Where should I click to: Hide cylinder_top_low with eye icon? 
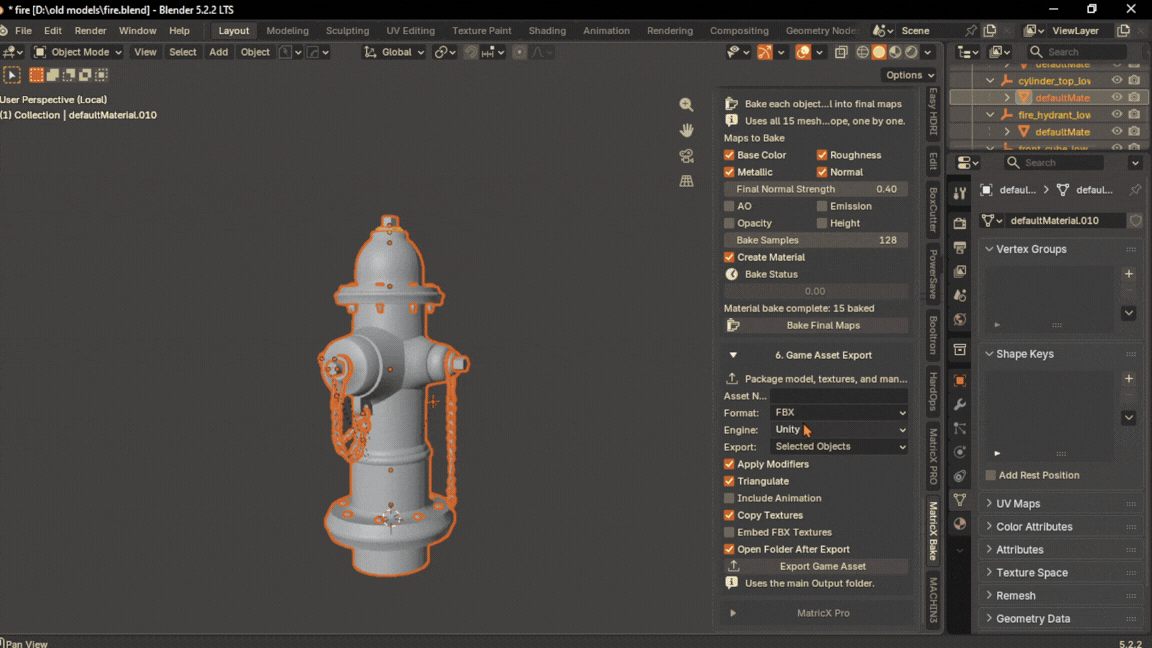(1117, 81)
